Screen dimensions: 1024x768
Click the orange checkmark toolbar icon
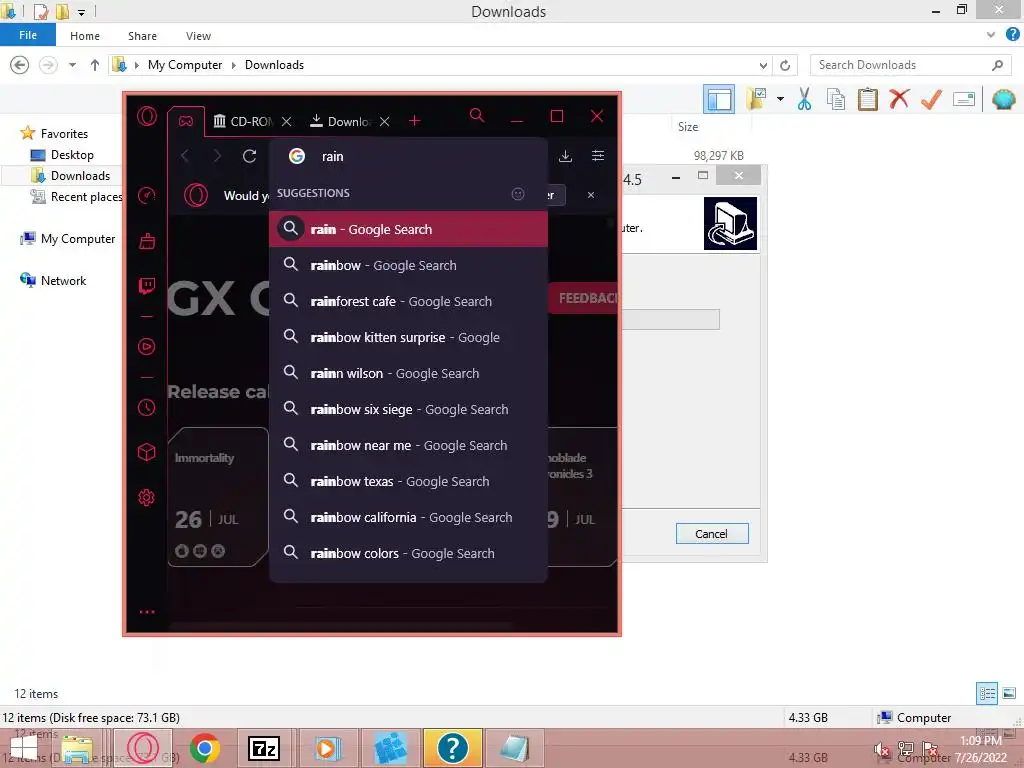(931, 99)
